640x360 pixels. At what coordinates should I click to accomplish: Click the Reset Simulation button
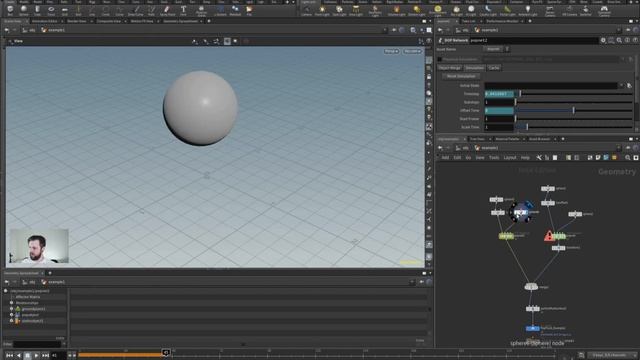pos(461,76)
